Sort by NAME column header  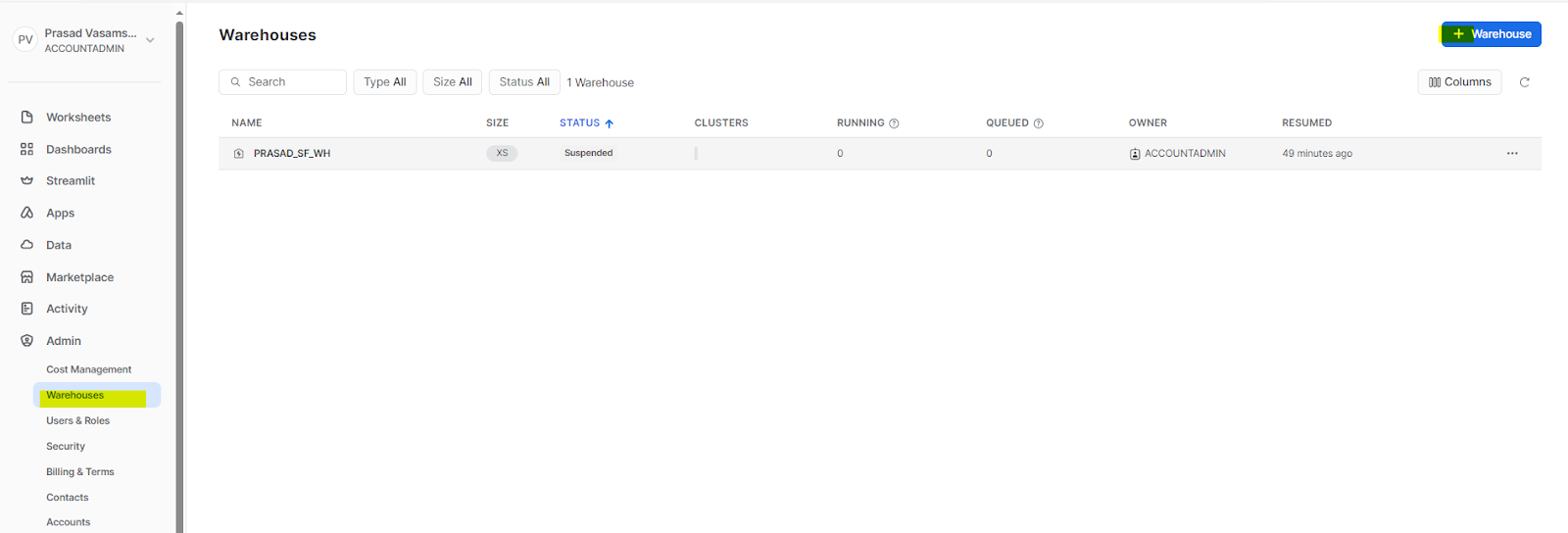(x=247, y=123)
